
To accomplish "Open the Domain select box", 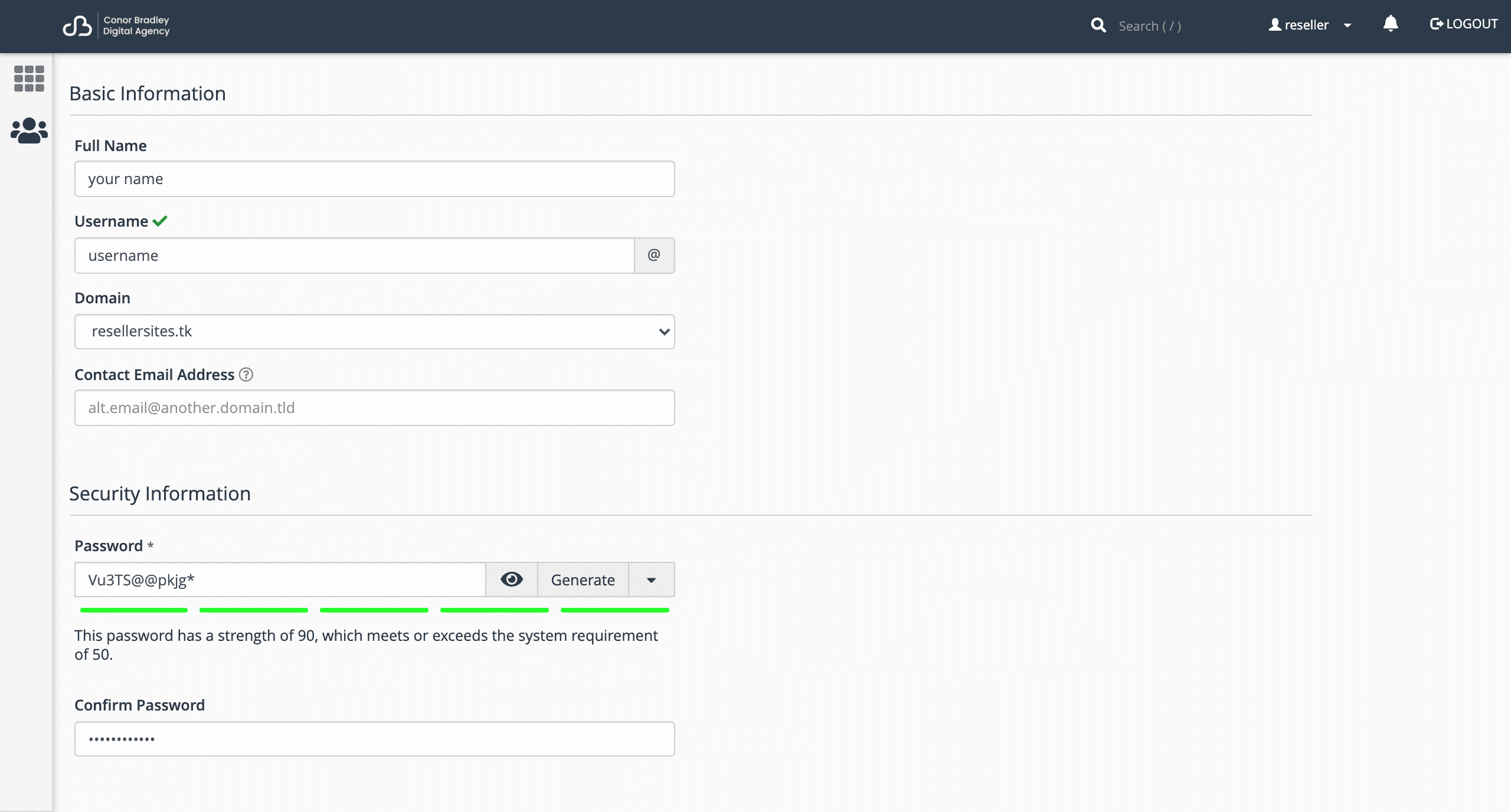I will [x=374, y=332].
